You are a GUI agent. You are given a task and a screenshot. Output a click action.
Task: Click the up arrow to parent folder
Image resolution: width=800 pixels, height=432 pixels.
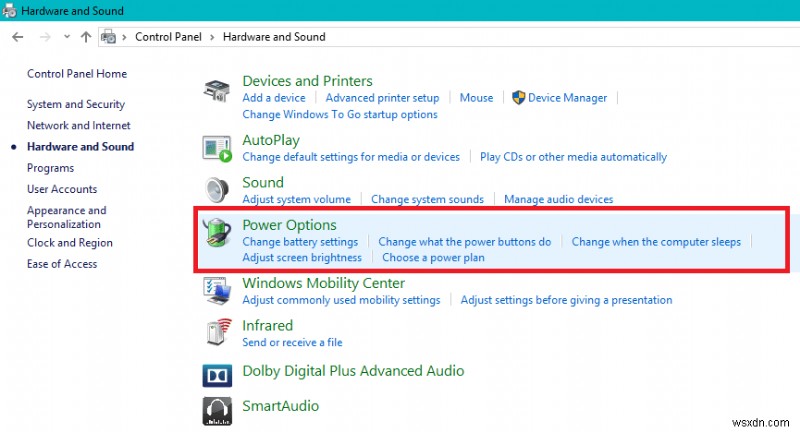pos(86,37)
